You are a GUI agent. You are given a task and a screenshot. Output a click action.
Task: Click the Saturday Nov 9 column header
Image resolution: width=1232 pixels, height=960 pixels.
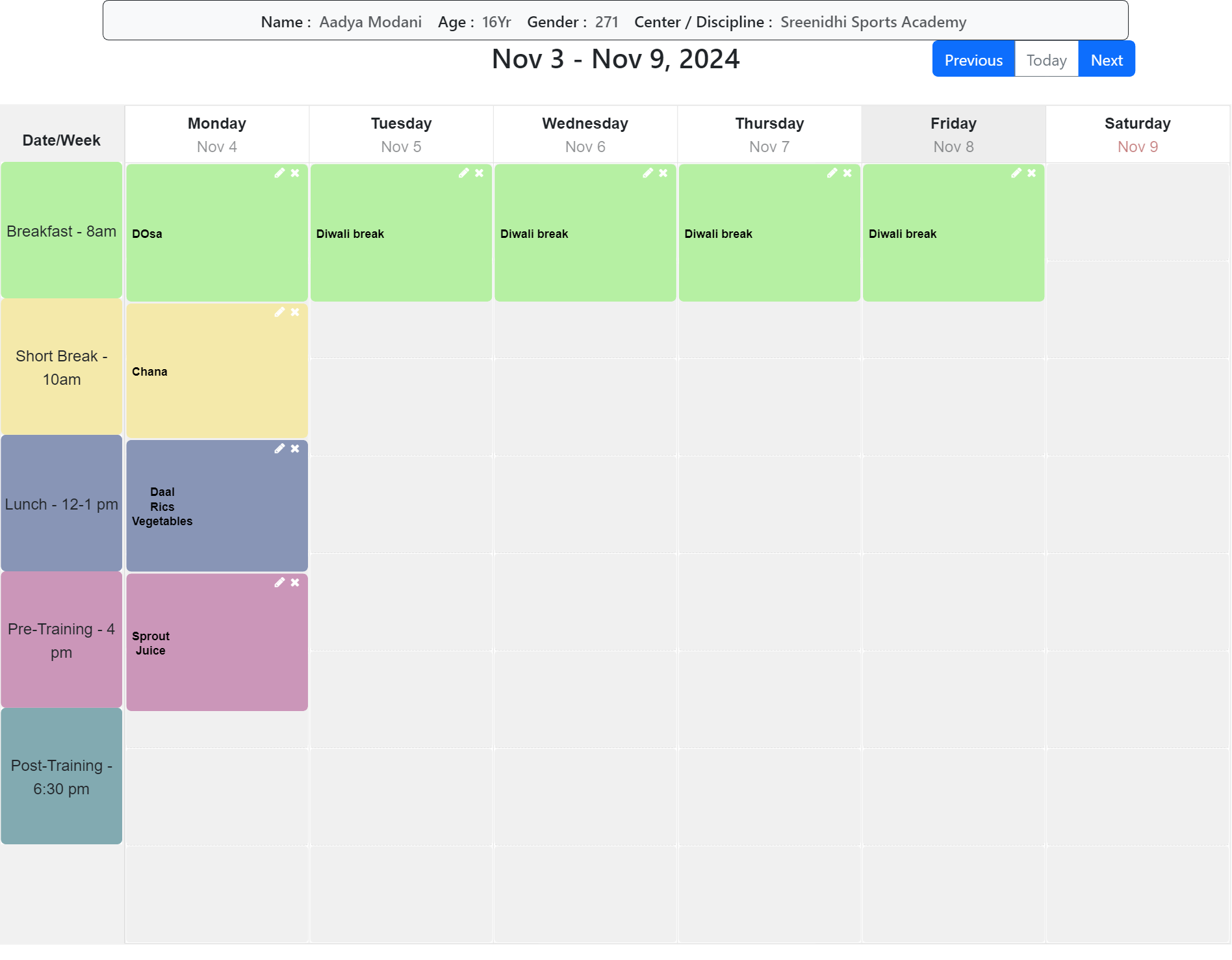1137,135
